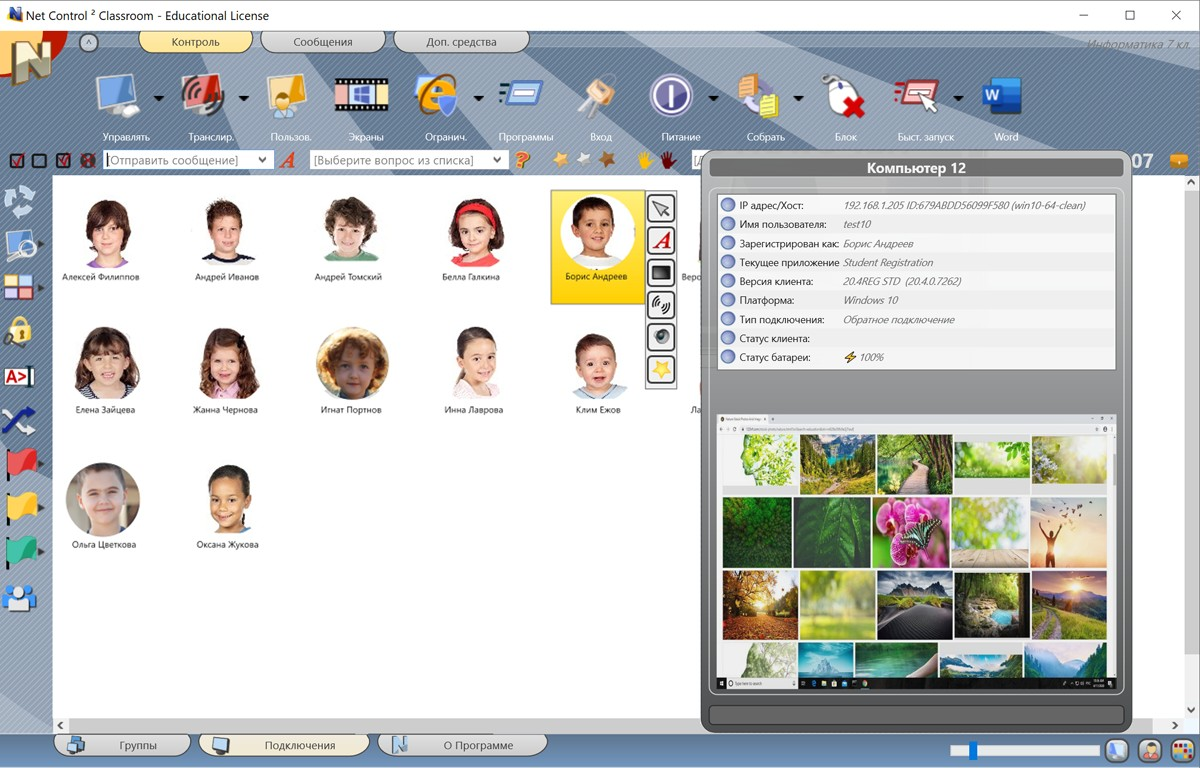The image size is (1200, 768).
Task: Tick the select-all red checkbox
Action: (x=17, y=160)
